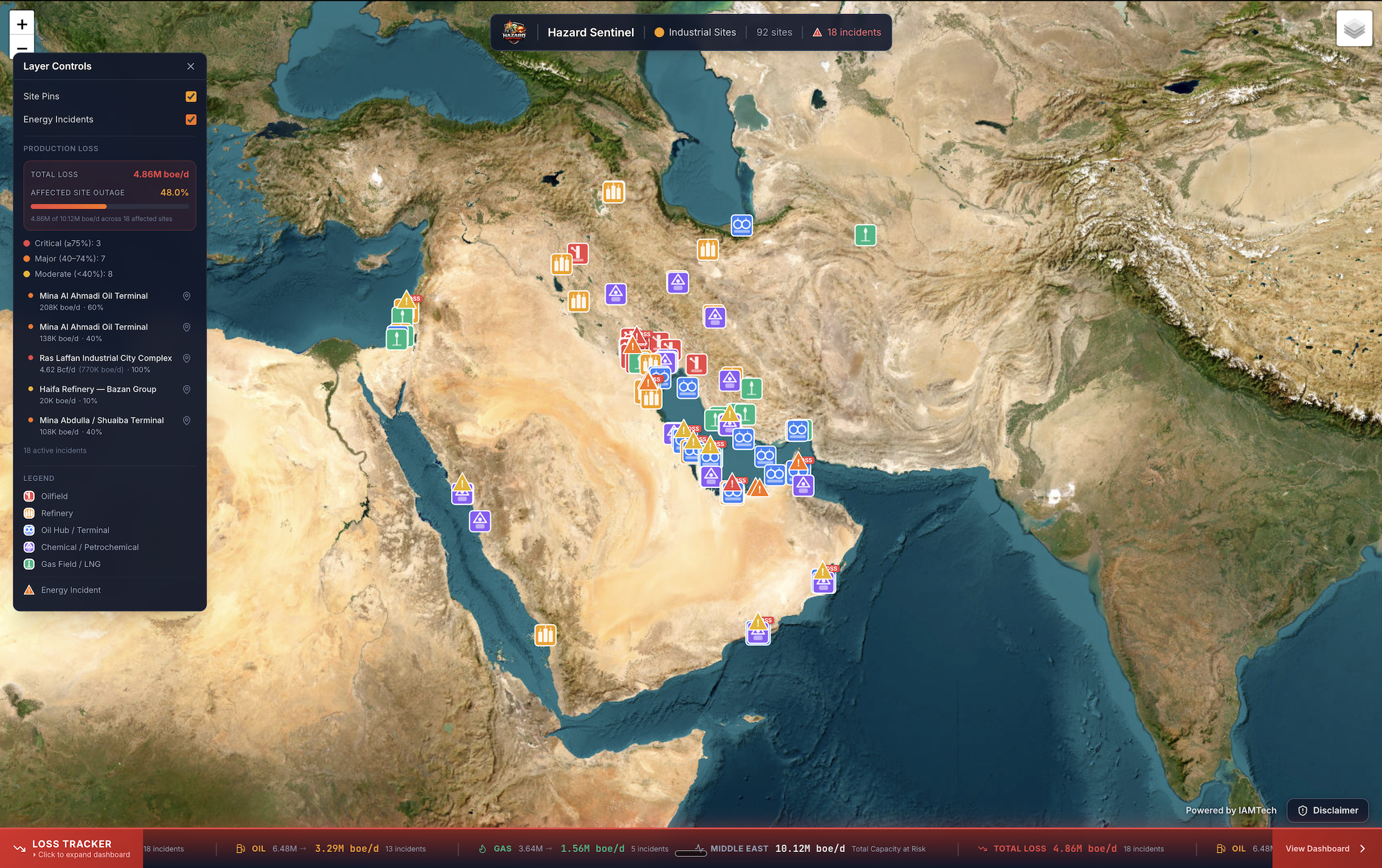Click the Energy Incident legend icon
Viewport: 1382px width, 868px height.
tap(28, 590)
